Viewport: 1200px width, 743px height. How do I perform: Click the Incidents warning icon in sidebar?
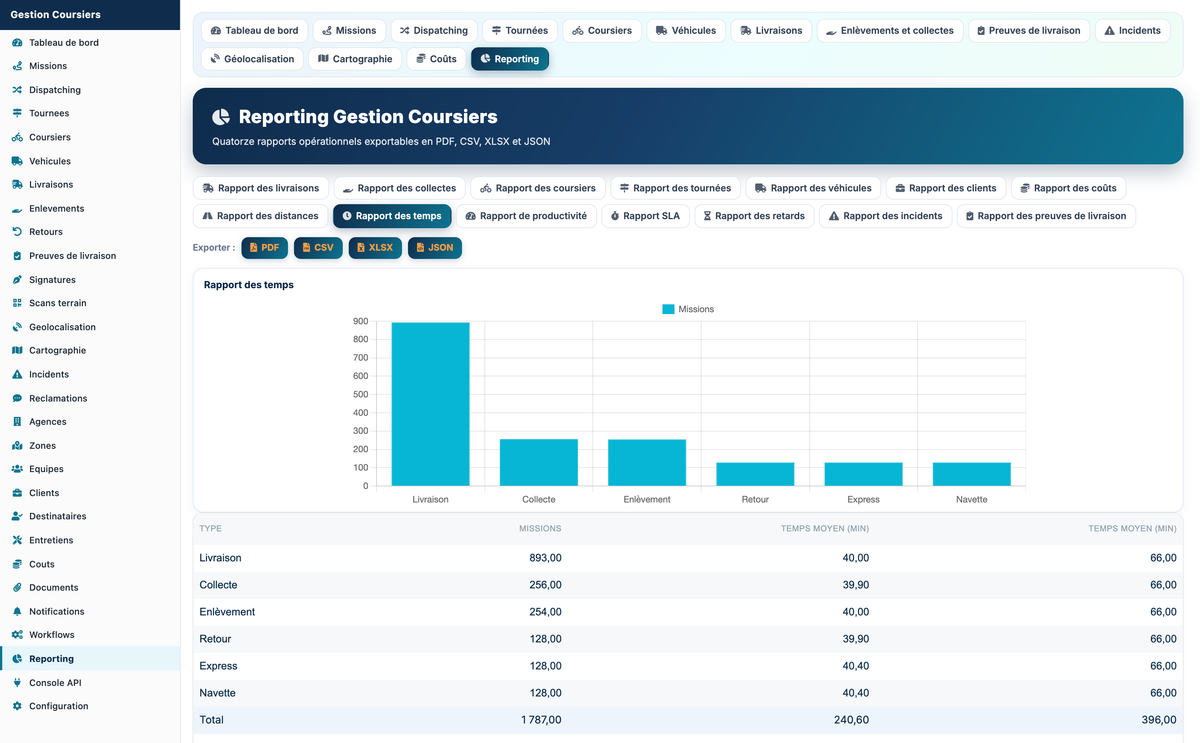coord(17,374)
